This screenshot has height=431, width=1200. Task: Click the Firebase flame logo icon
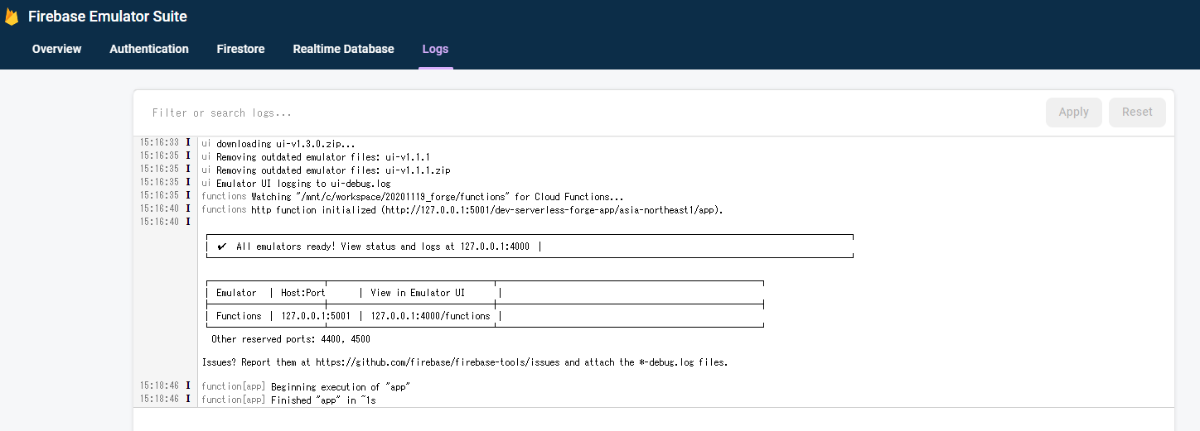(11, 17)
